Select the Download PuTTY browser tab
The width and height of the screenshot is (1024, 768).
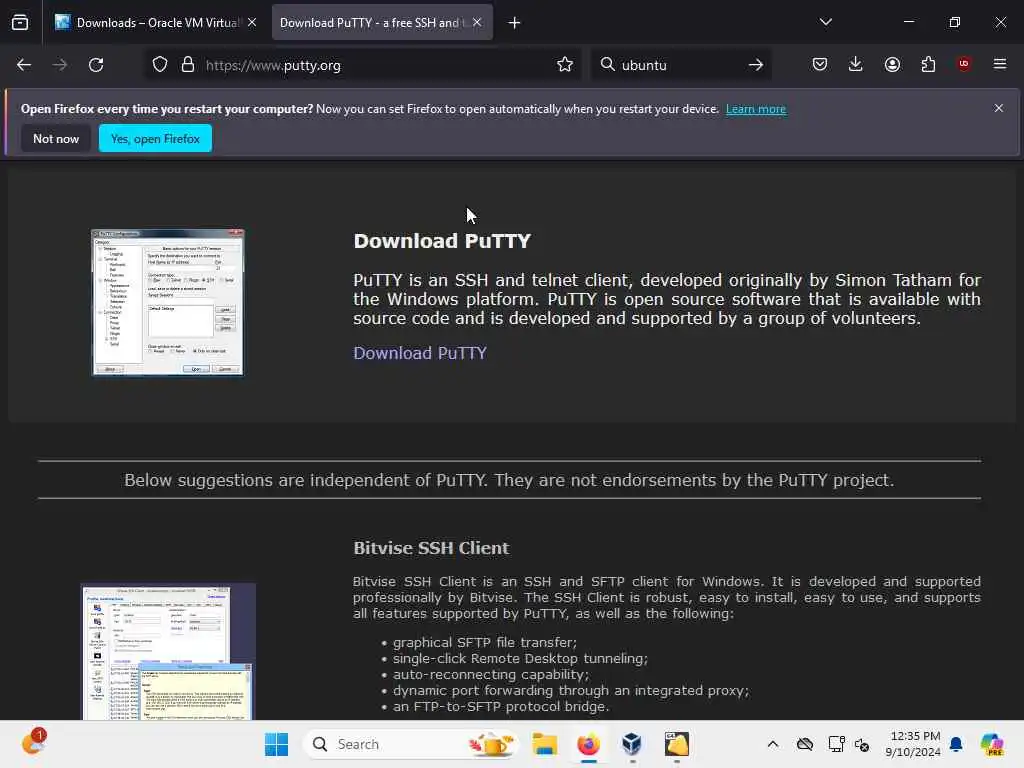[382, 22]
